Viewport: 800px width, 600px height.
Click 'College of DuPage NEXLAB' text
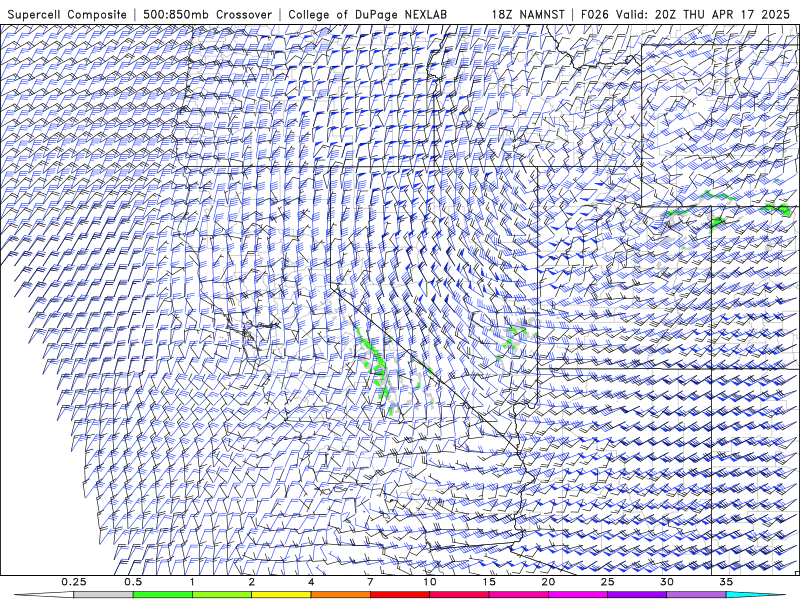(367, 14)
